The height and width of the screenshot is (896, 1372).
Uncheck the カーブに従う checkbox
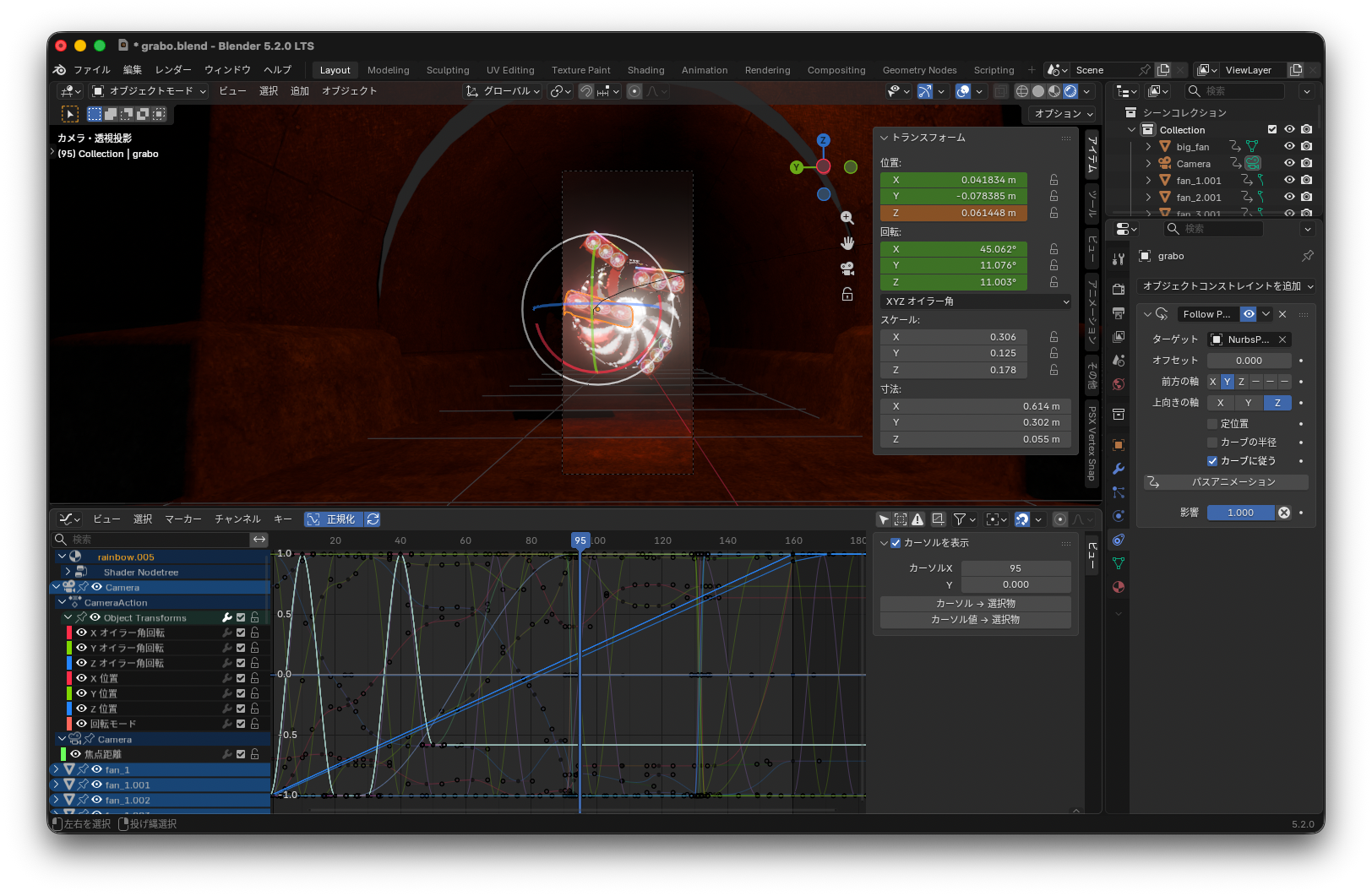point(1212,461)
